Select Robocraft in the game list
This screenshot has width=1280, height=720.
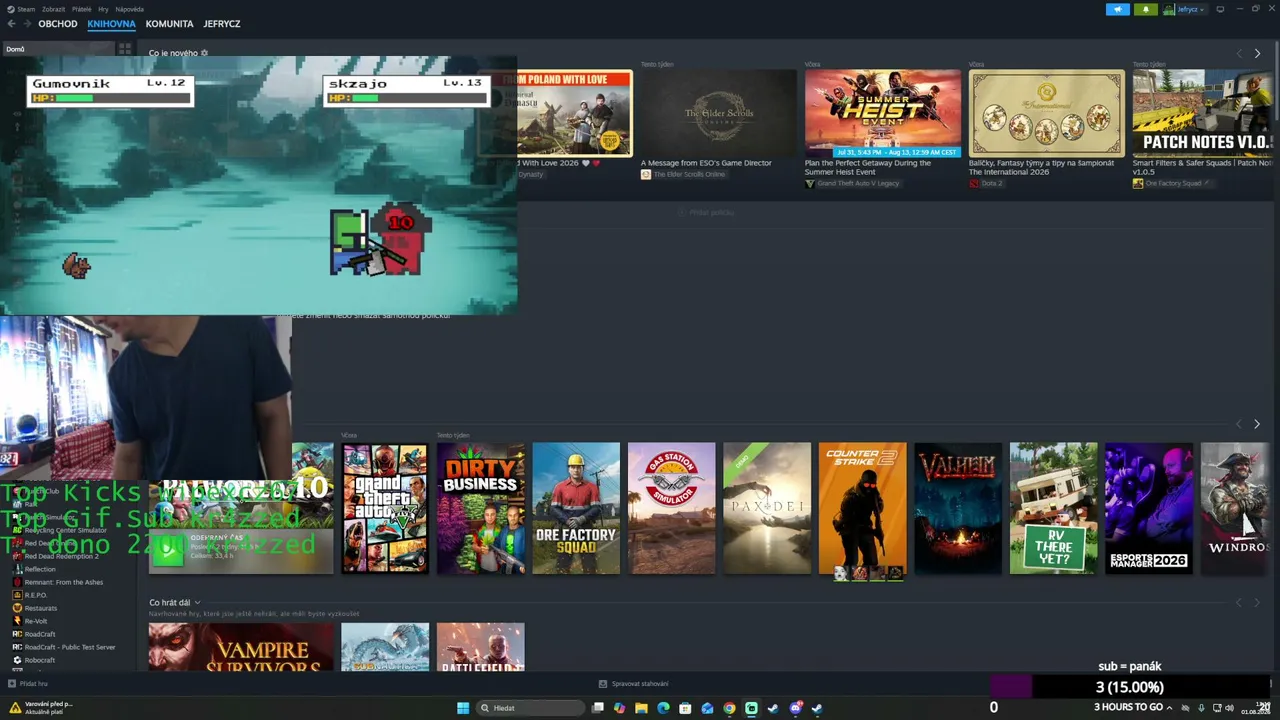click(x=40, y=660)
